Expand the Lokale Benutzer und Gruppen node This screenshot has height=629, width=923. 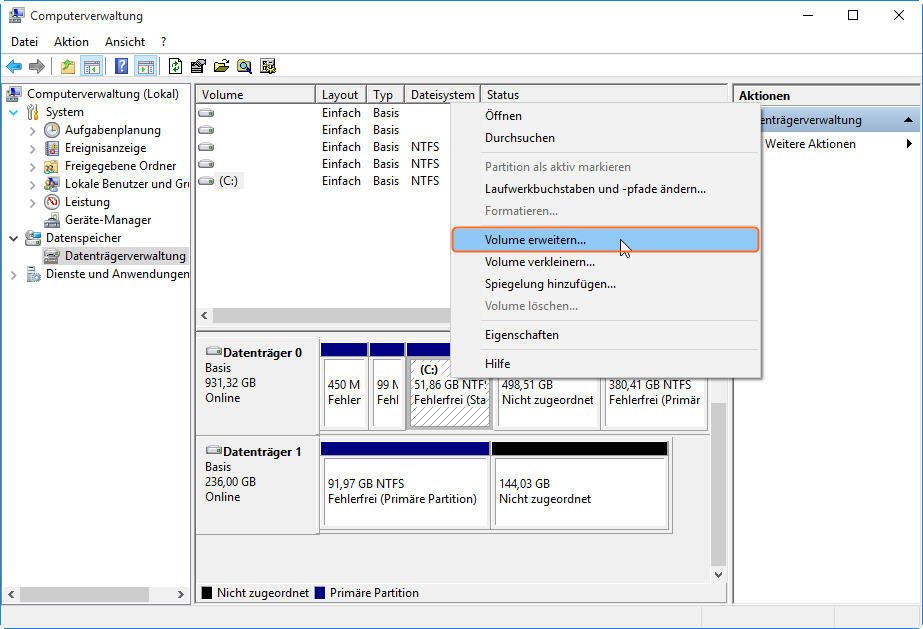[x=32, y=185]
